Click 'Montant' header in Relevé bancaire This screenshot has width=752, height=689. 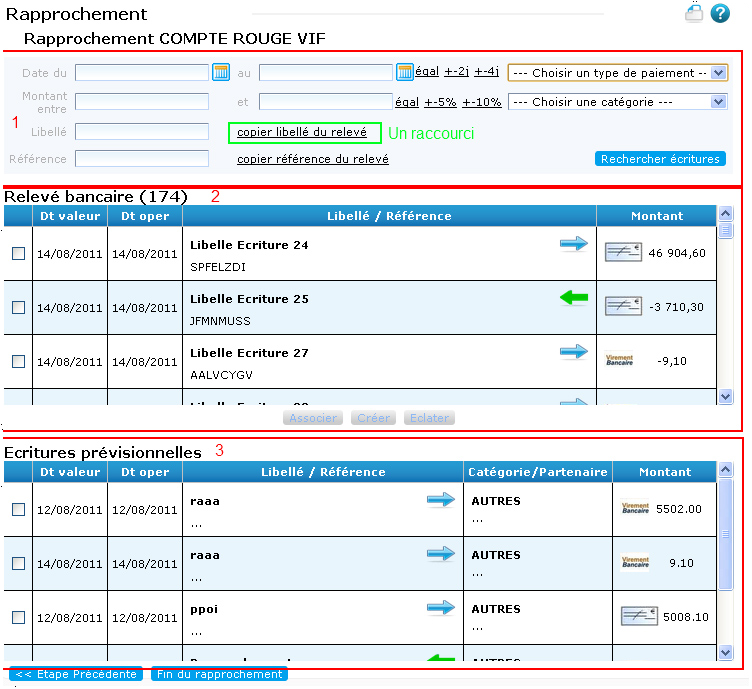pos(657,216)
